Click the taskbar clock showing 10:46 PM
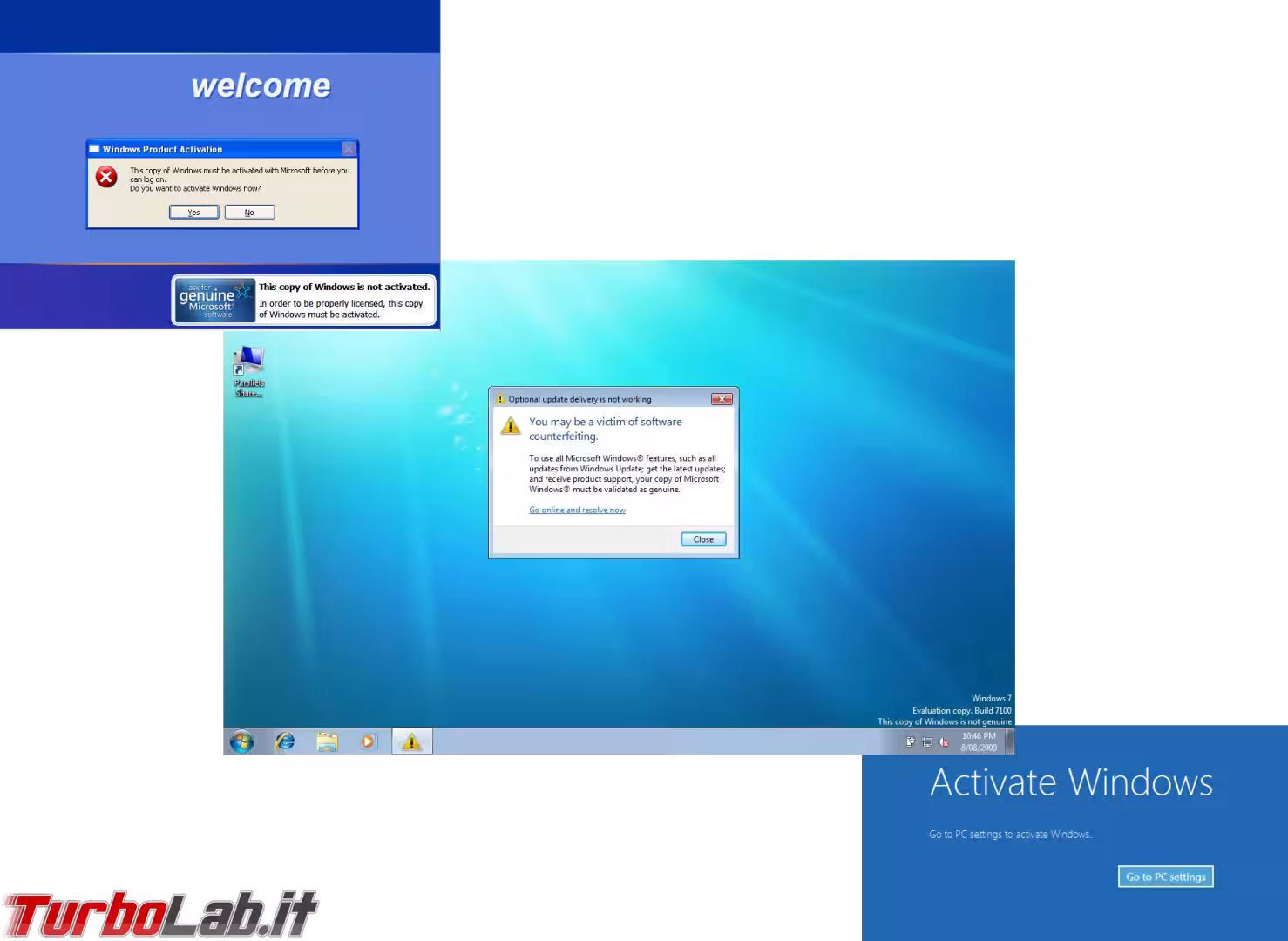 pos(979,741)
